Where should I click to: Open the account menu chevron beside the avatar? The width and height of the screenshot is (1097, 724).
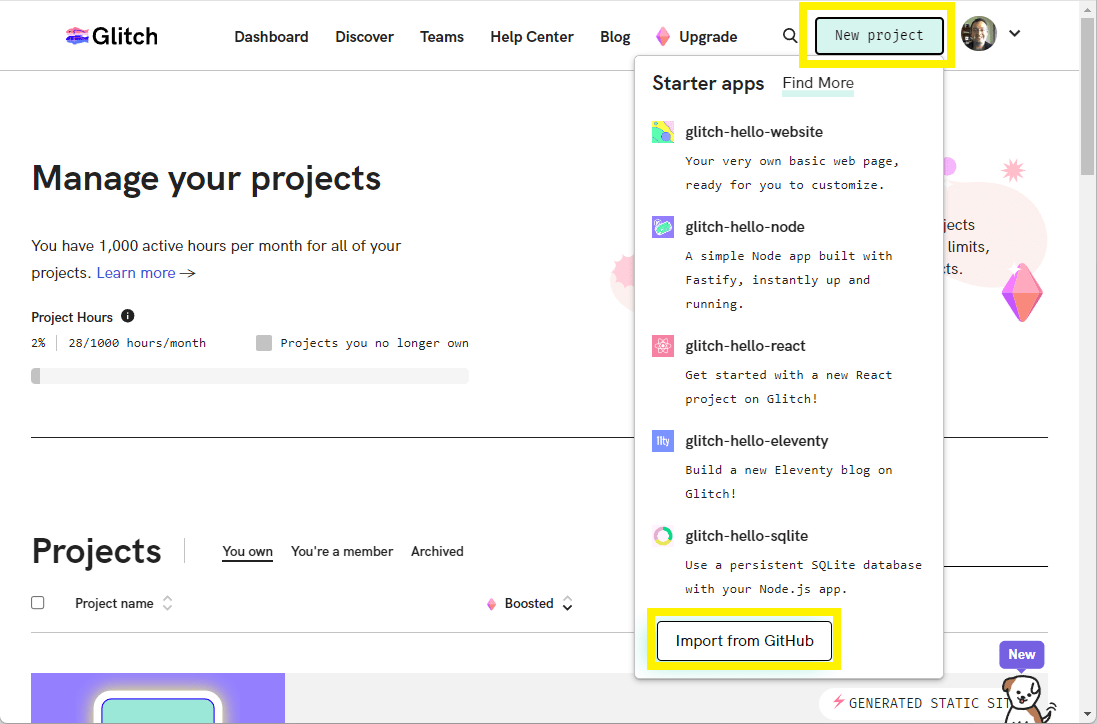coord(1015,33)
